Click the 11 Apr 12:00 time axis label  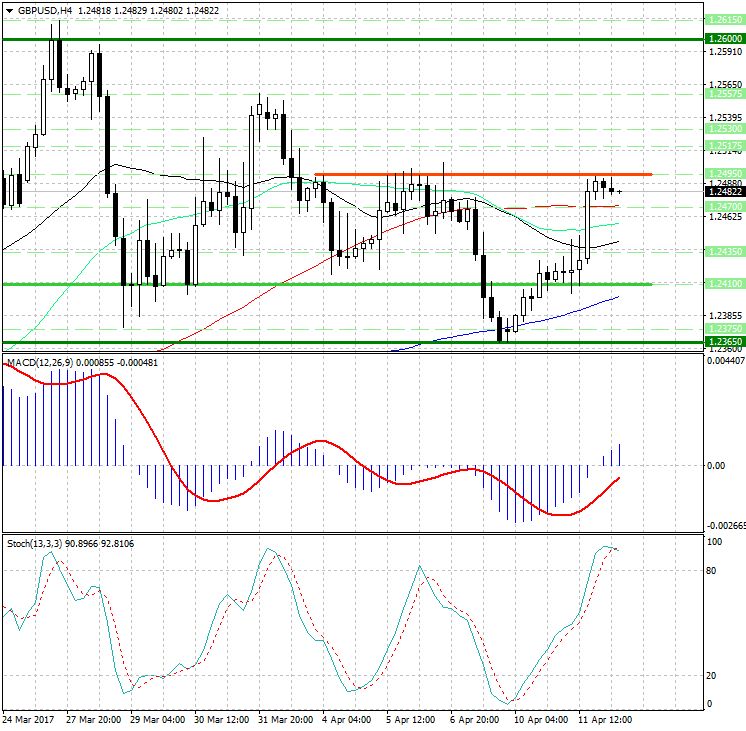[x=605, y=720]
